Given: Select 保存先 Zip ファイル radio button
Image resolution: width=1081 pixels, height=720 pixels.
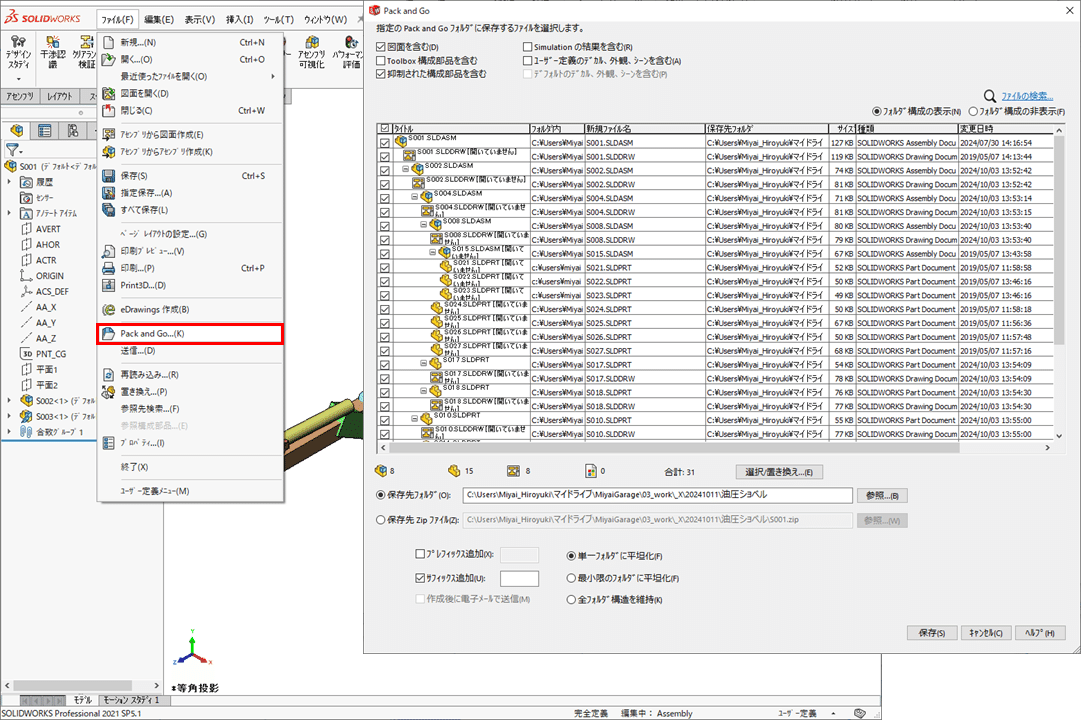Looking at the screenshot, I should pos(381,520).
